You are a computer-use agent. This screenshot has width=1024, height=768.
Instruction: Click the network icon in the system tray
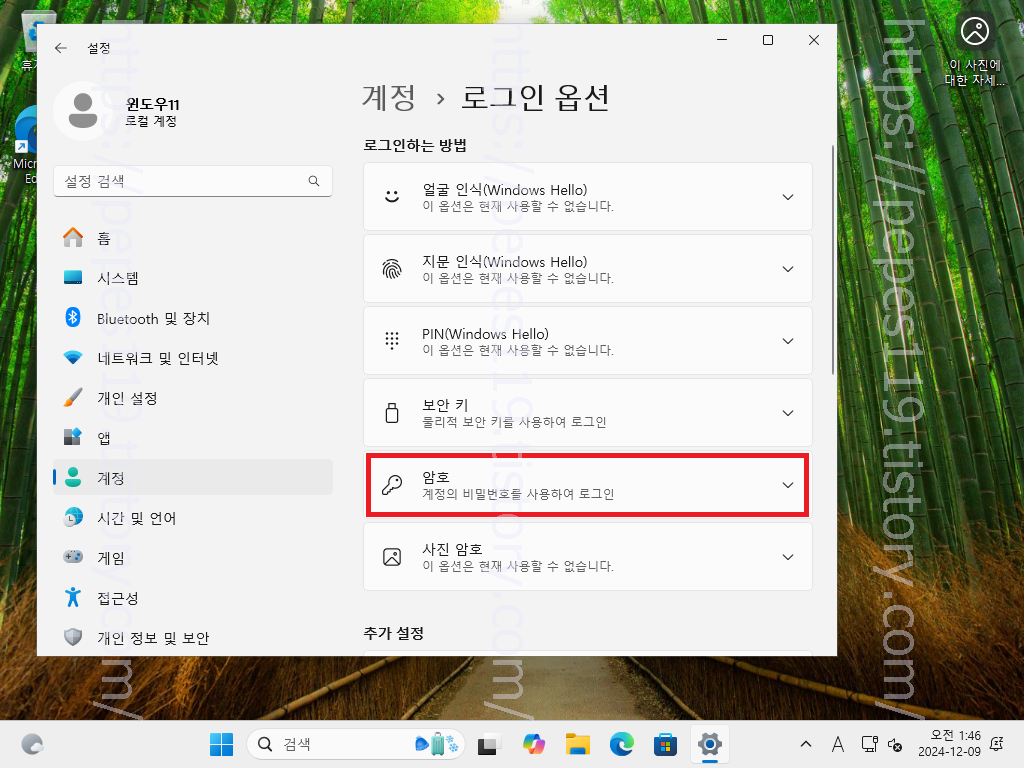[x=869, y=744]
